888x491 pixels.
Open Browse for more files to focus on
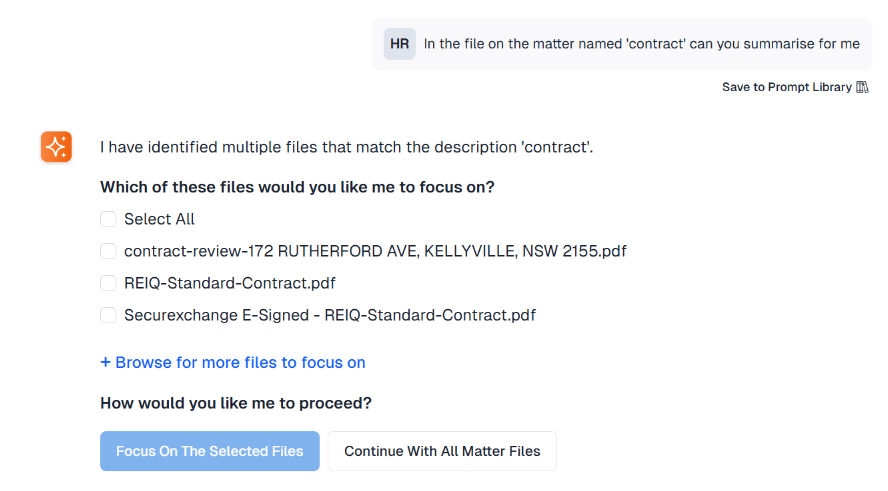pyautogui.click(x=240, y=363)
